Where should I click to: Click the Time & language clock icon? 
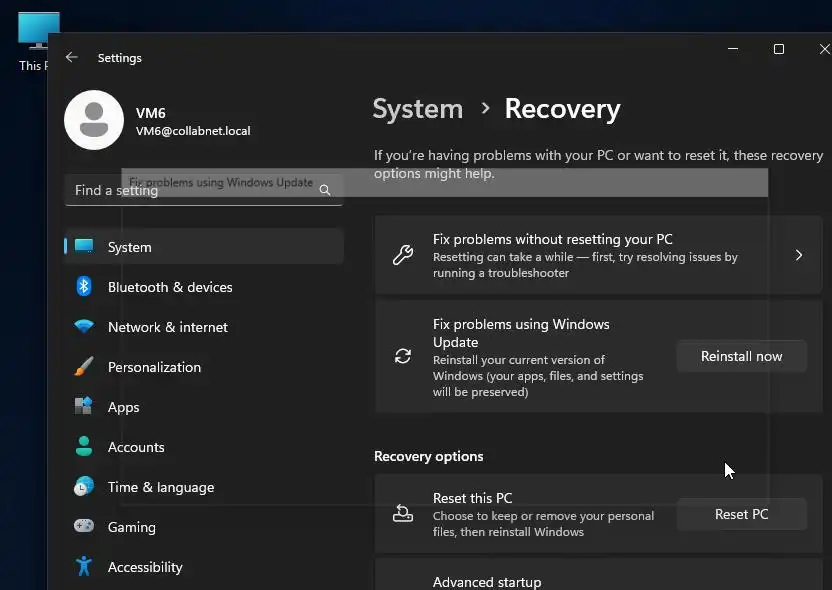[84, 487]
